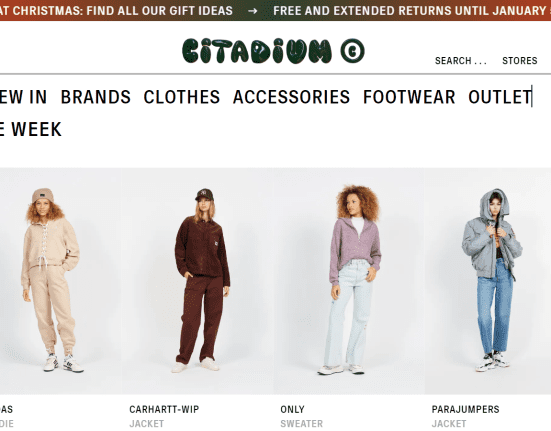
Task: Open the FOOTWEAR menu
Action: (409, 97)
